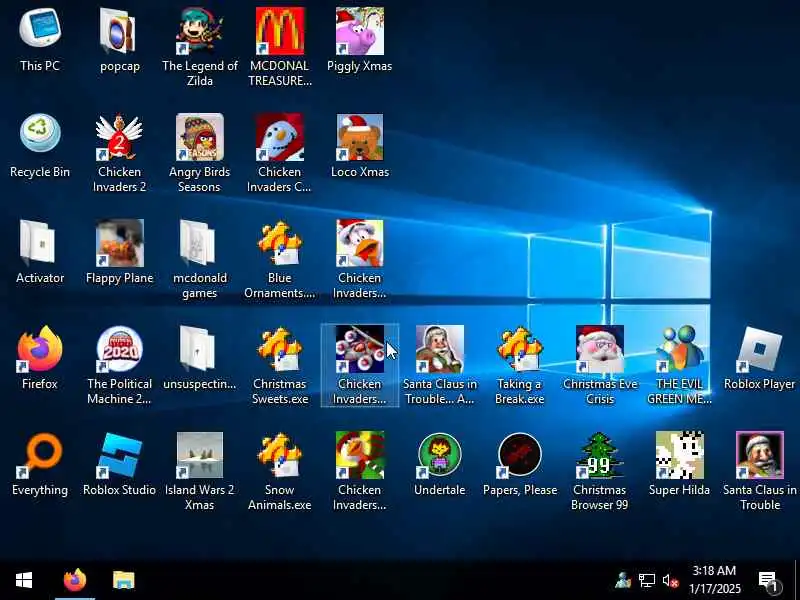Image resolution: width=800 pixels, height=600 pixels.
Task: Open the clock showing 3:18 AM
Action: (x=715, y=580)
